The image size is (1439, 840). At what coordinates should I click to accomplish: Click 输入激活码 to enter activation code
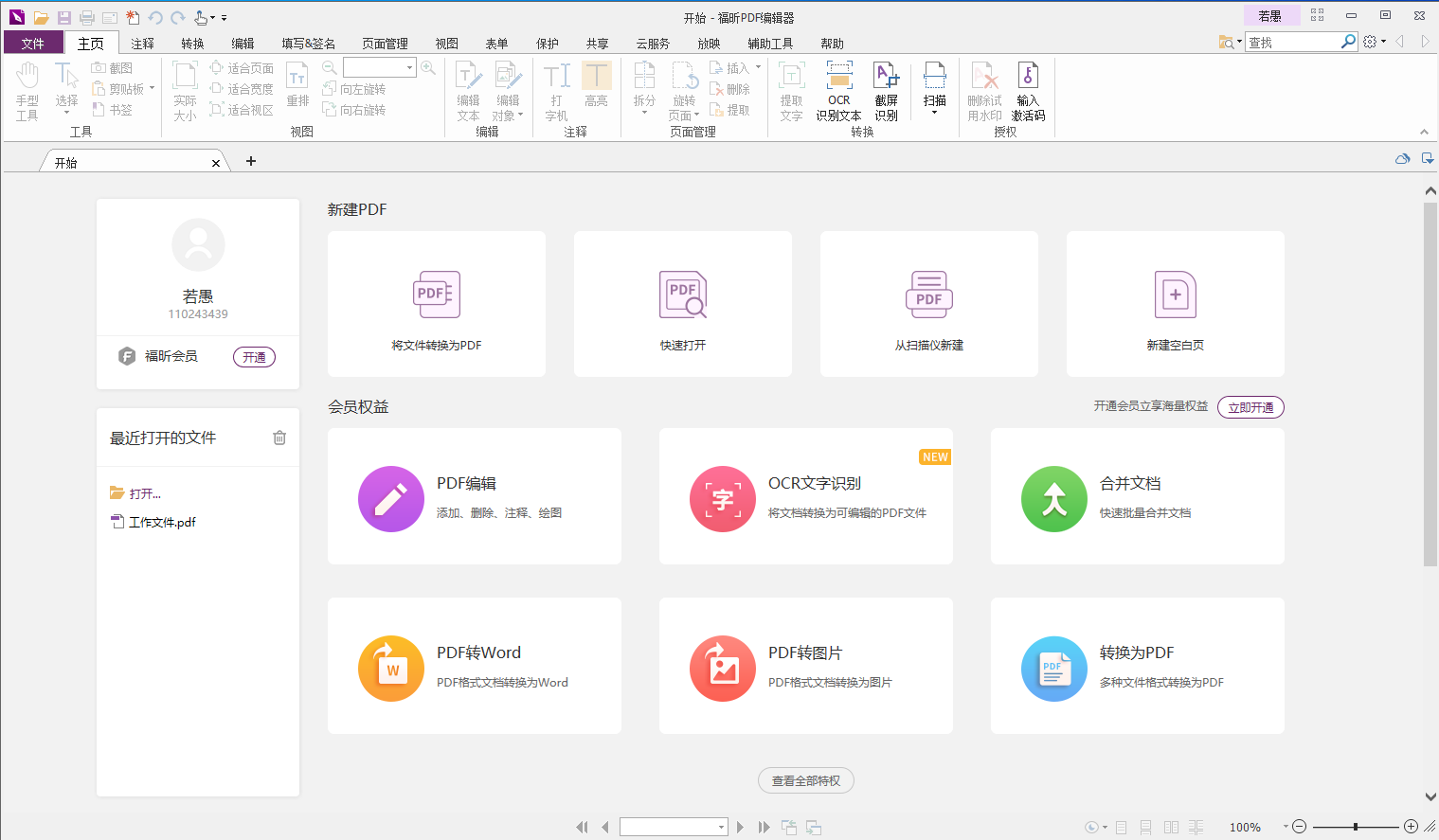(1029, 91)
